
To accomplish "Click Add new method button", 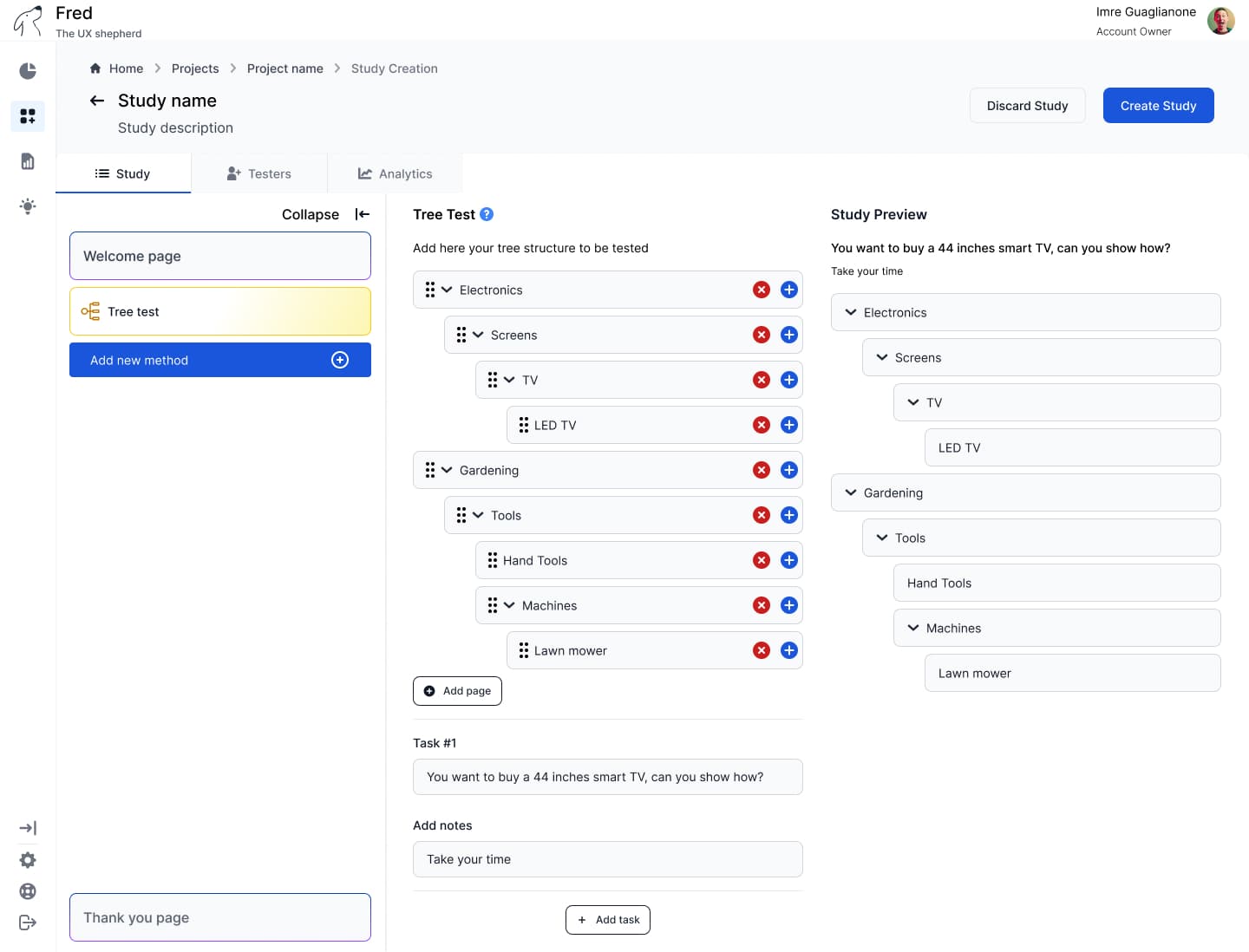I will [x=220, y=360].
